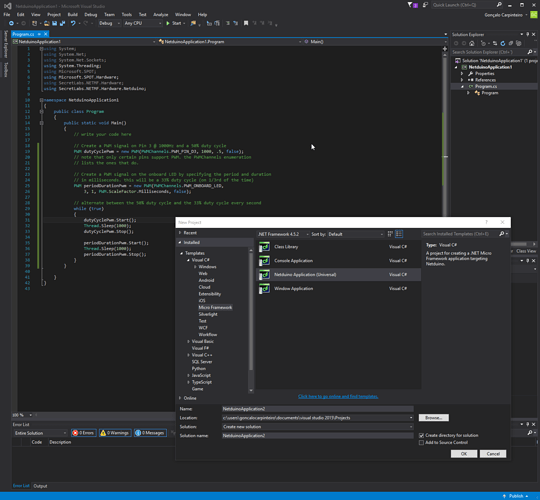Click the Open File folder icon in the toolbar
Viewport: 540px width, 500px height.
[46, 23]
